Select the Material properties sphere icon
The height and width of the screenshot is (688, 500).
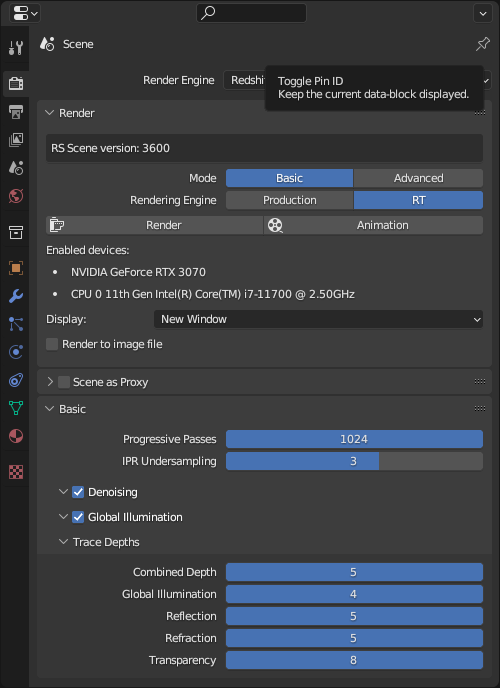(16, 436)
